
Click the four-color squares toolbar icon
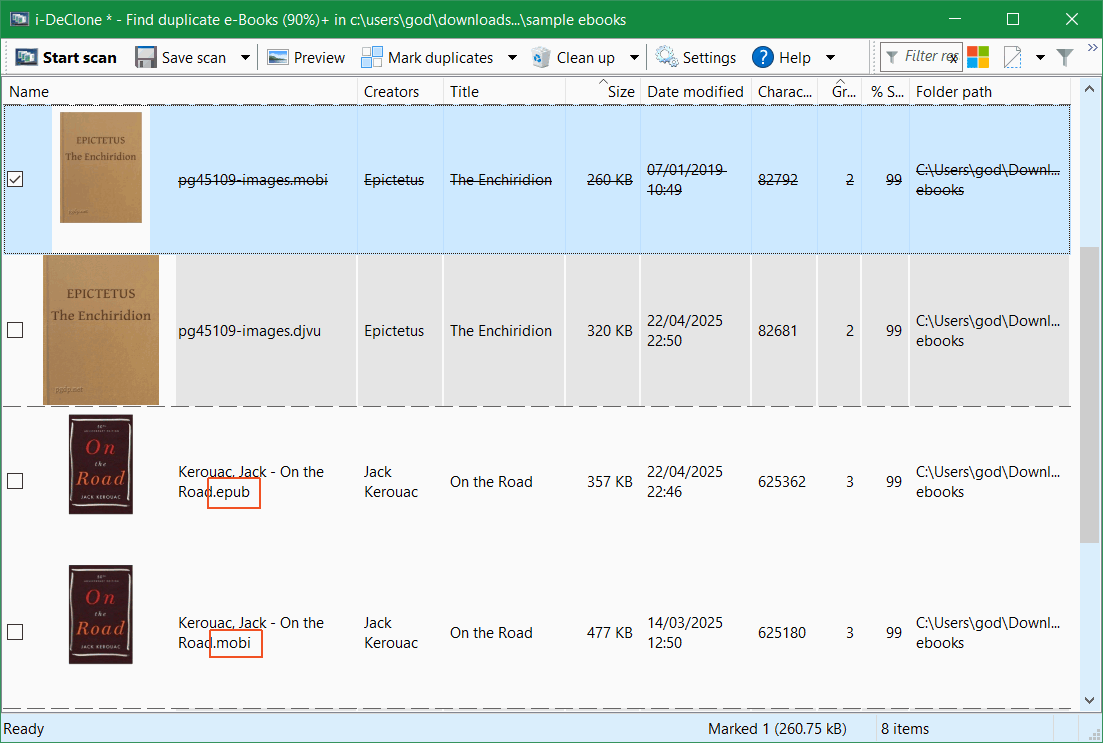point(978,57)
